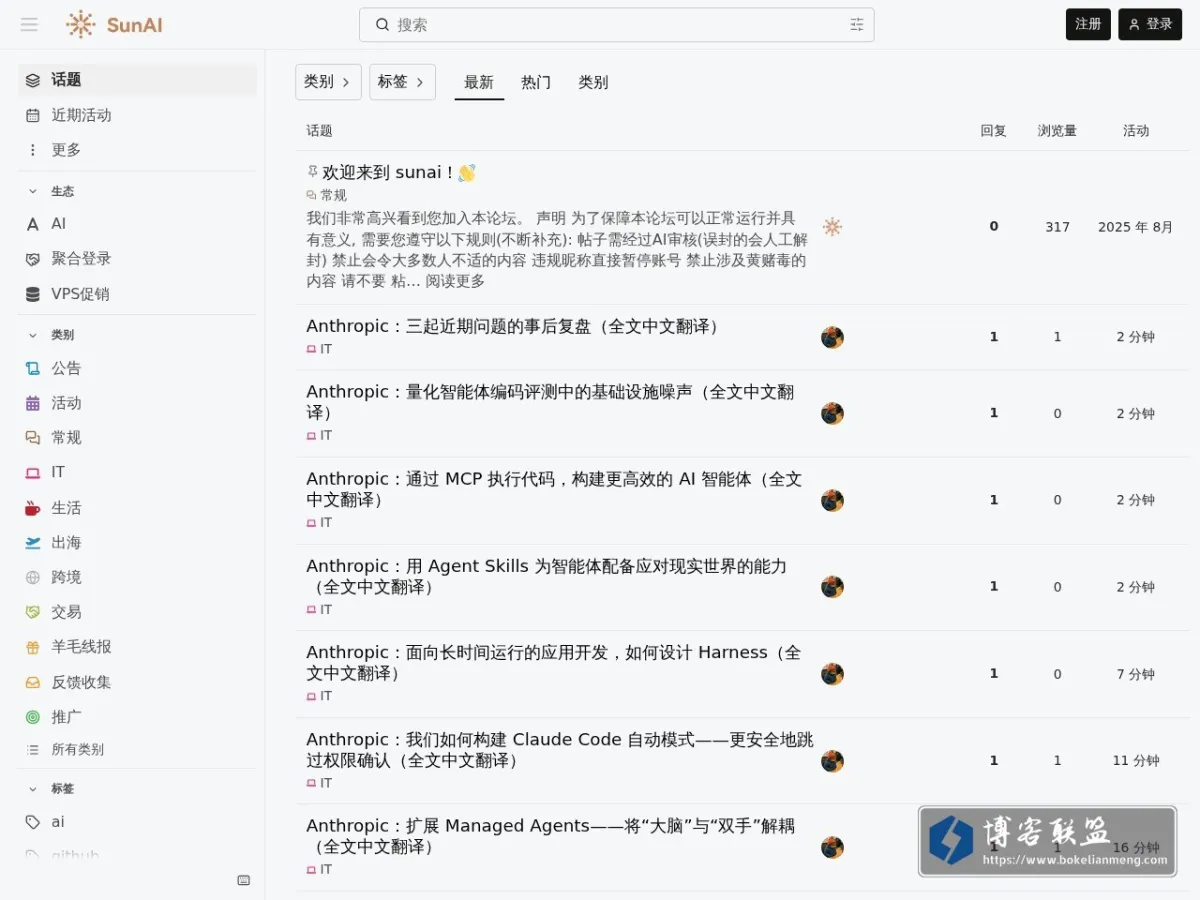This screenshot has width=1200, height=900.
Task: Click 317 view count
Action: coord(1057,227)
